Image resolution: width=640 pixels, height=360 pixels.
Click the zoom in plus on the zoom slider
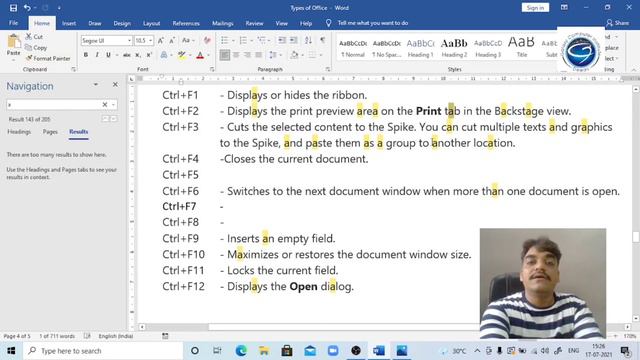[615, 336]
